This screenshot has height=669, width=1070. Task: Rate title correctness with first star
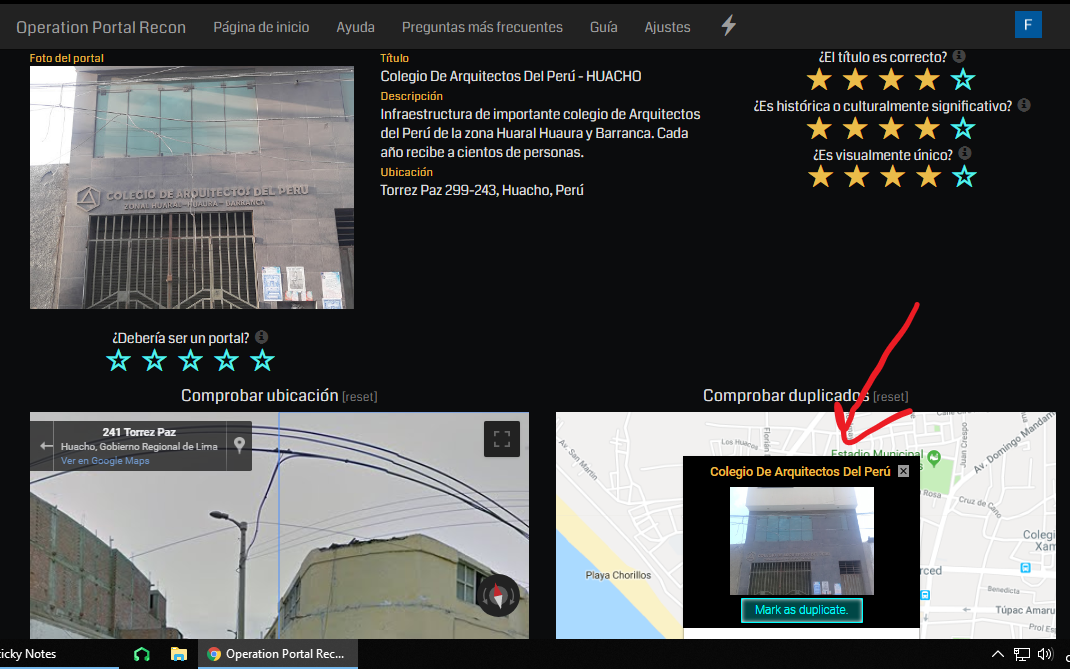click(819, 80)
